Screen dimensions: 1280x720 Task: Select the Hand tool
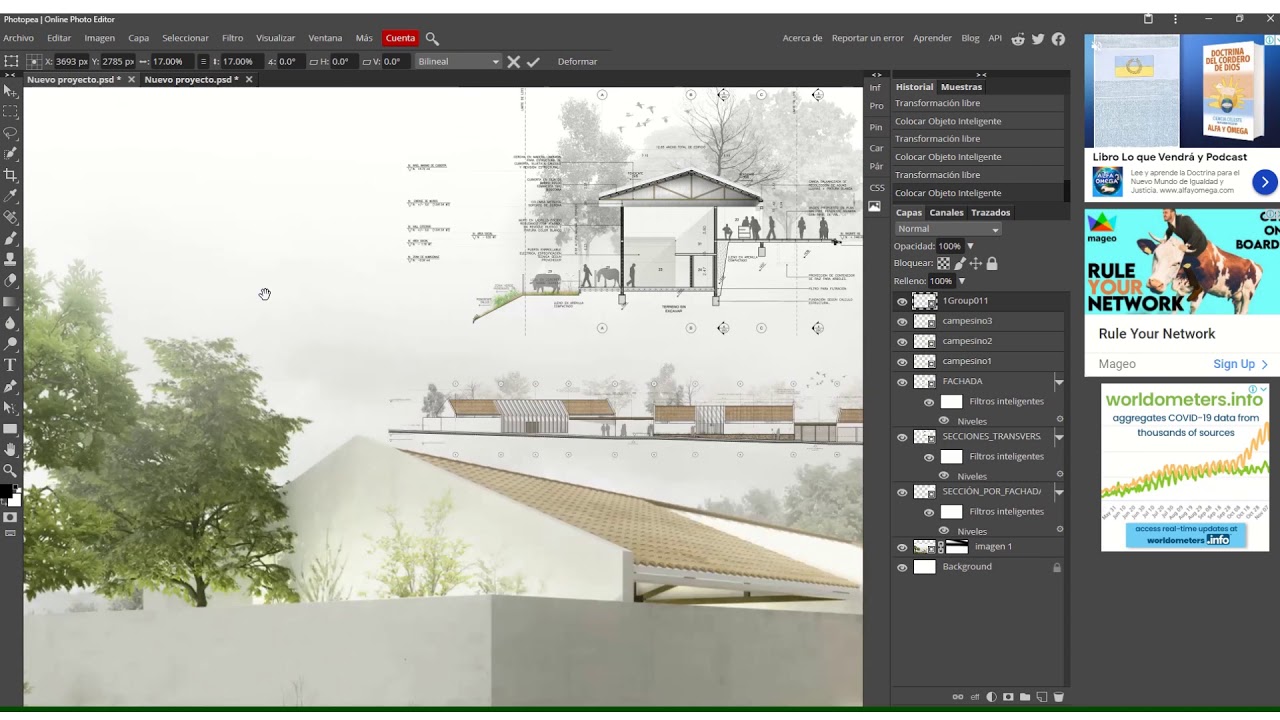coord(10,449)
